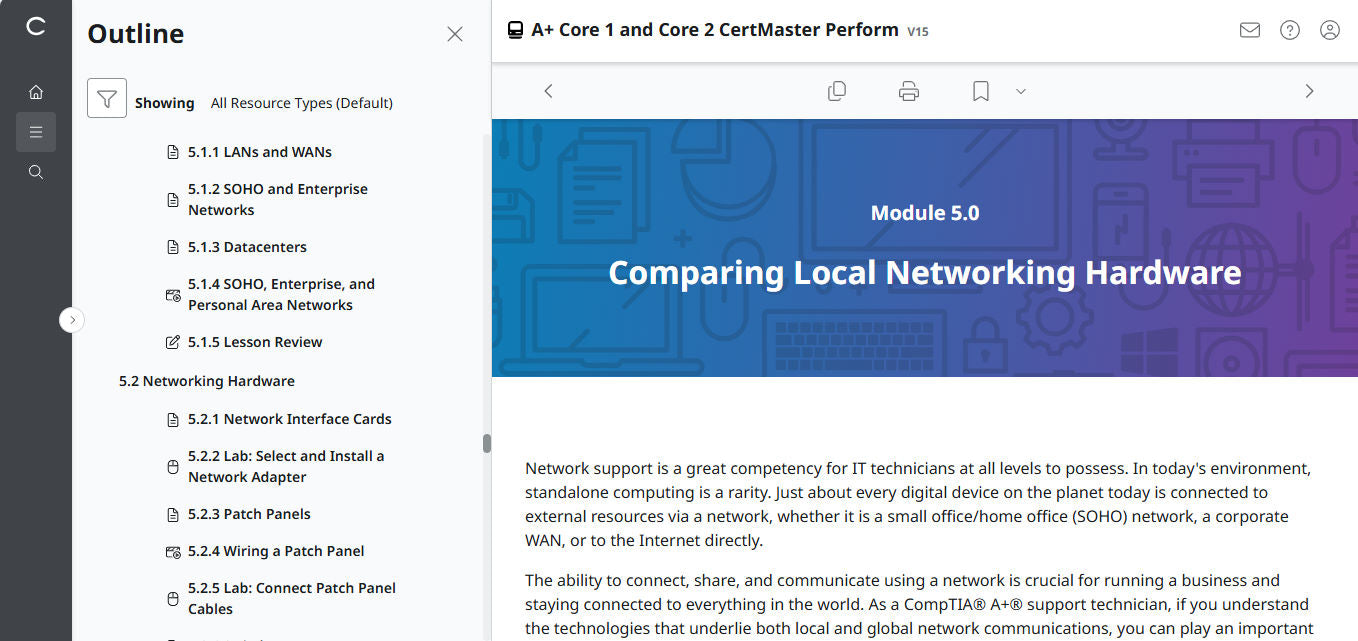Close the Outline panel
This screenshot has height=641, width=1358.
(455, 33)
